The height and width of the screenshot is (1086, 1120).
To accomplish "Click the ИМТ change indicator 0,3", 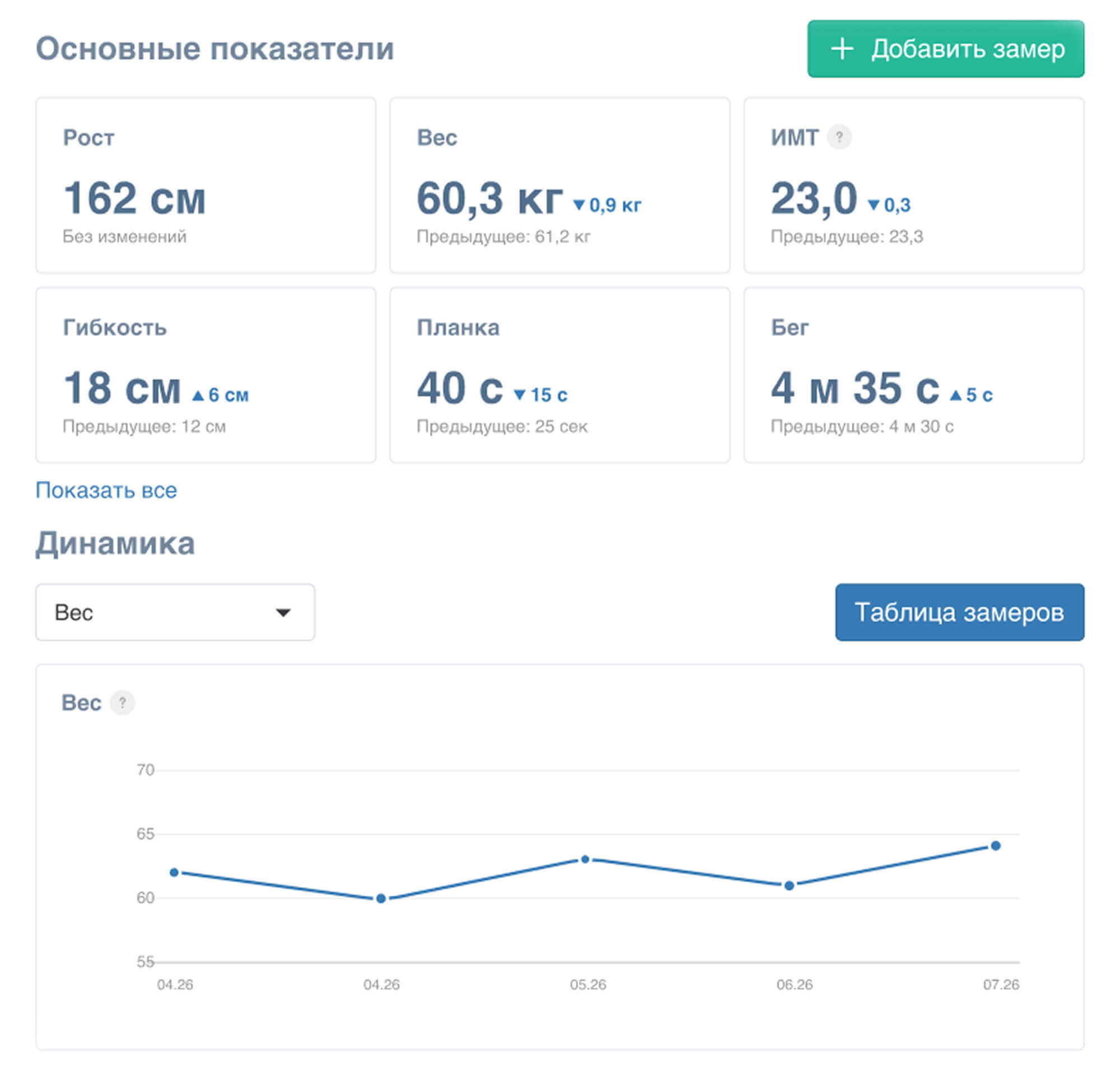I will (x=889, y=204).
